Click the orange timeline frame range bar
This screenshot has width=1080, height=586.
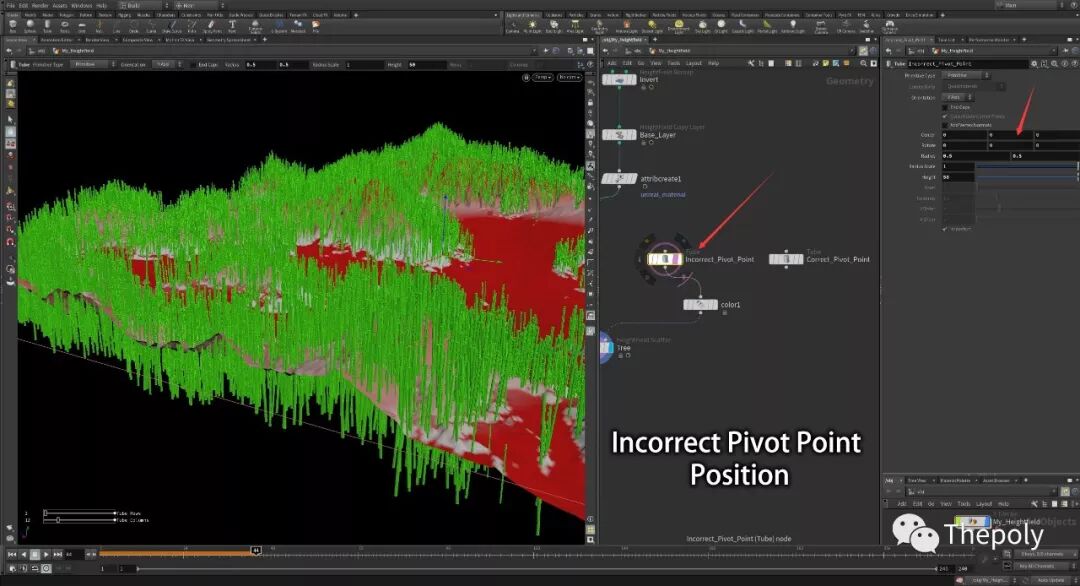[178, 553]
